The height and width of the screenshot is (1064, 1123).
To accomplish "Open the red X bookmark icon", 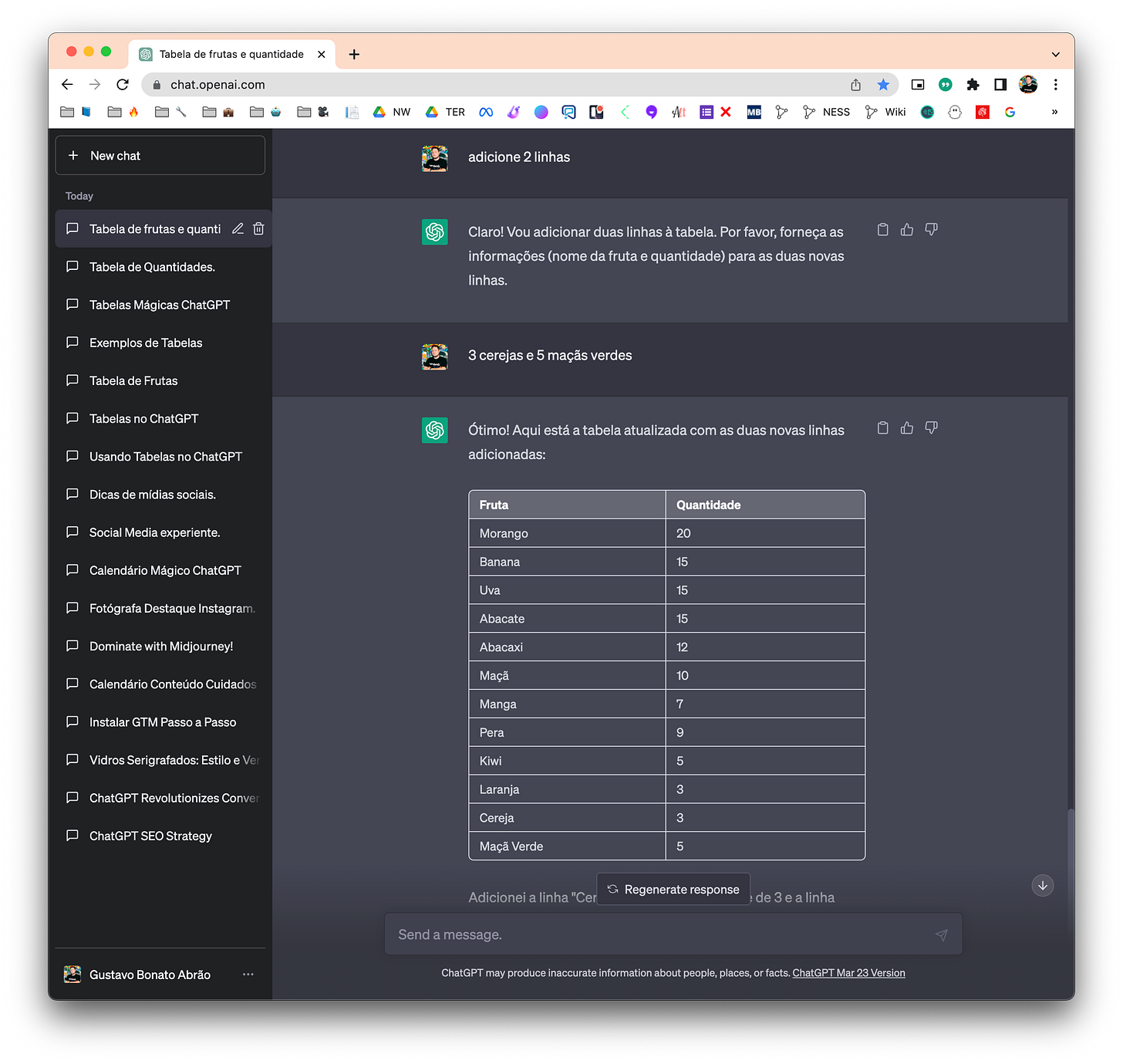I will pyautogui.click(x=726, y=112).
